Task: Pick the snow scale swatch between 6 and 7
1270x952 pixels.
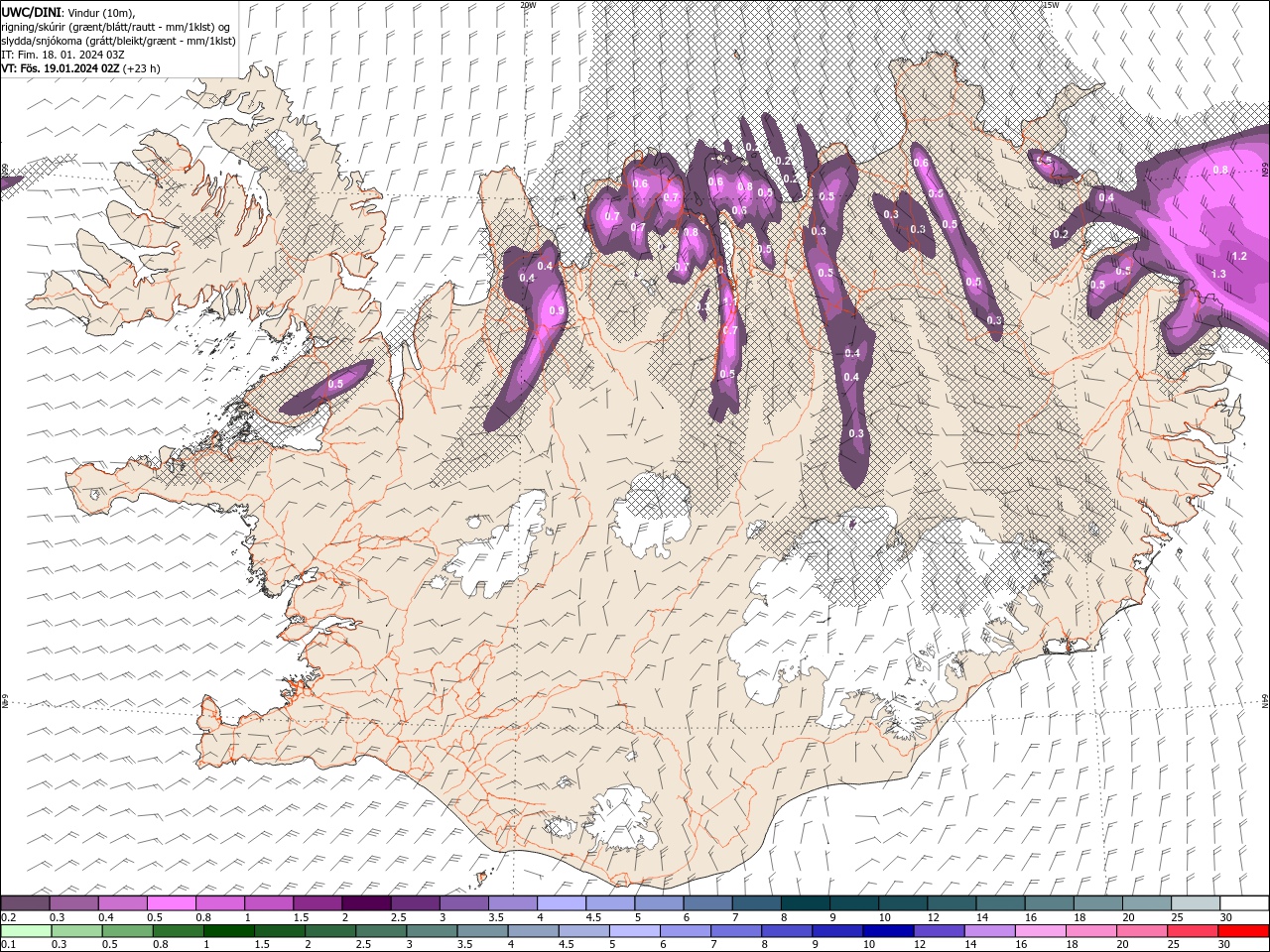Action: pos(707,903)
